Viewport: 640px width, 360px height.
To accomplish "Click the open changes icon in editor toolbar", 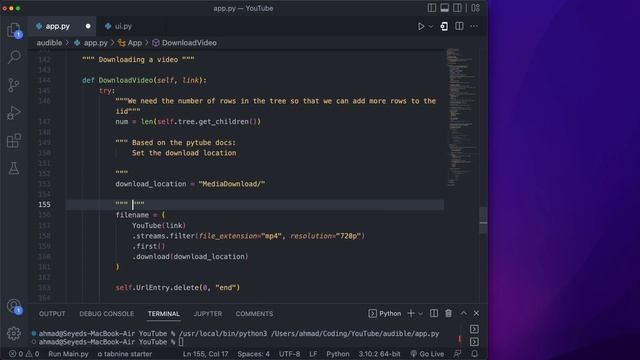I will coord(444,26).
